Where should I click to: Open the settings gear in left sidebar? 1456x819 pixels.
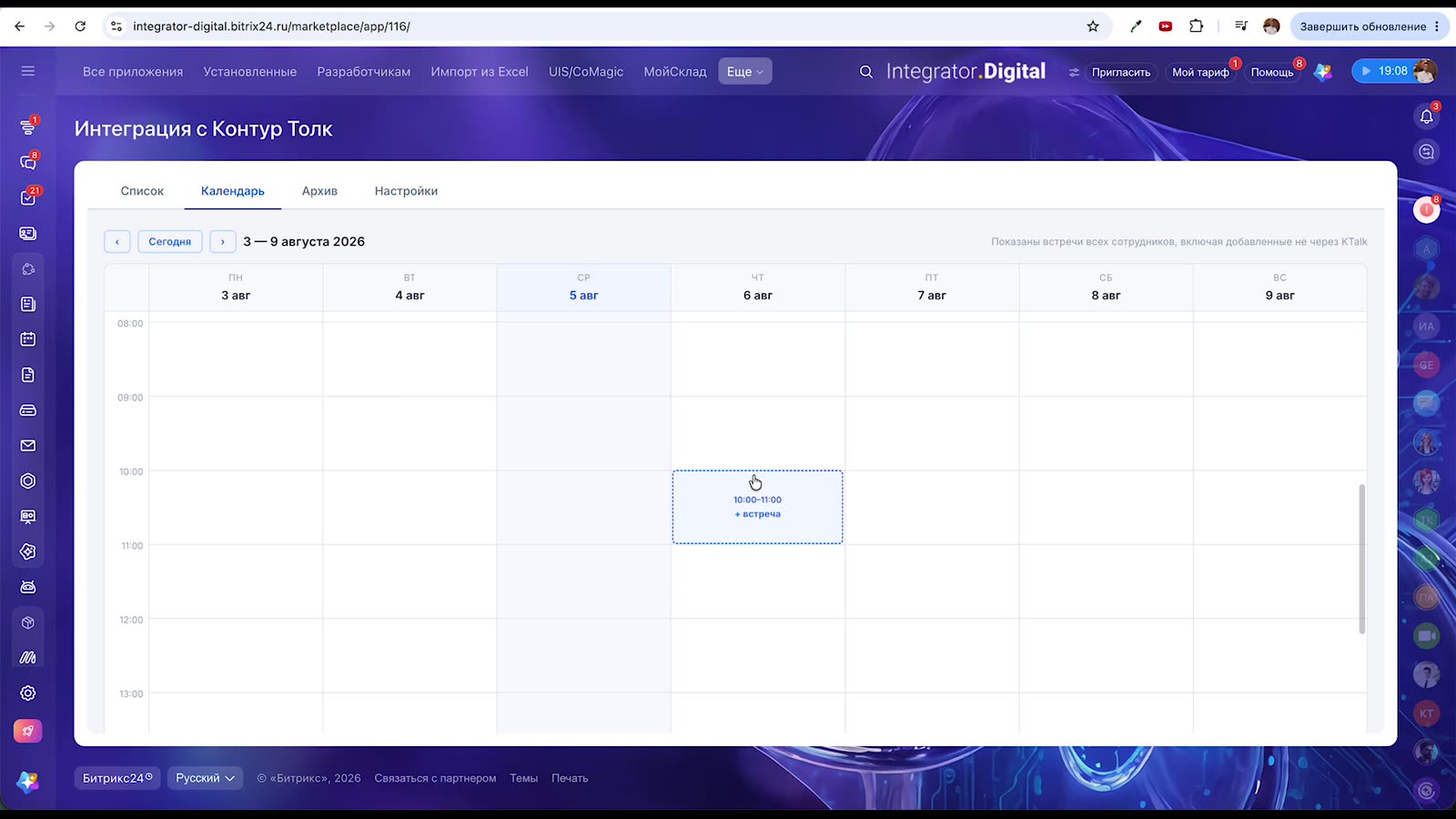click(28, 693)
